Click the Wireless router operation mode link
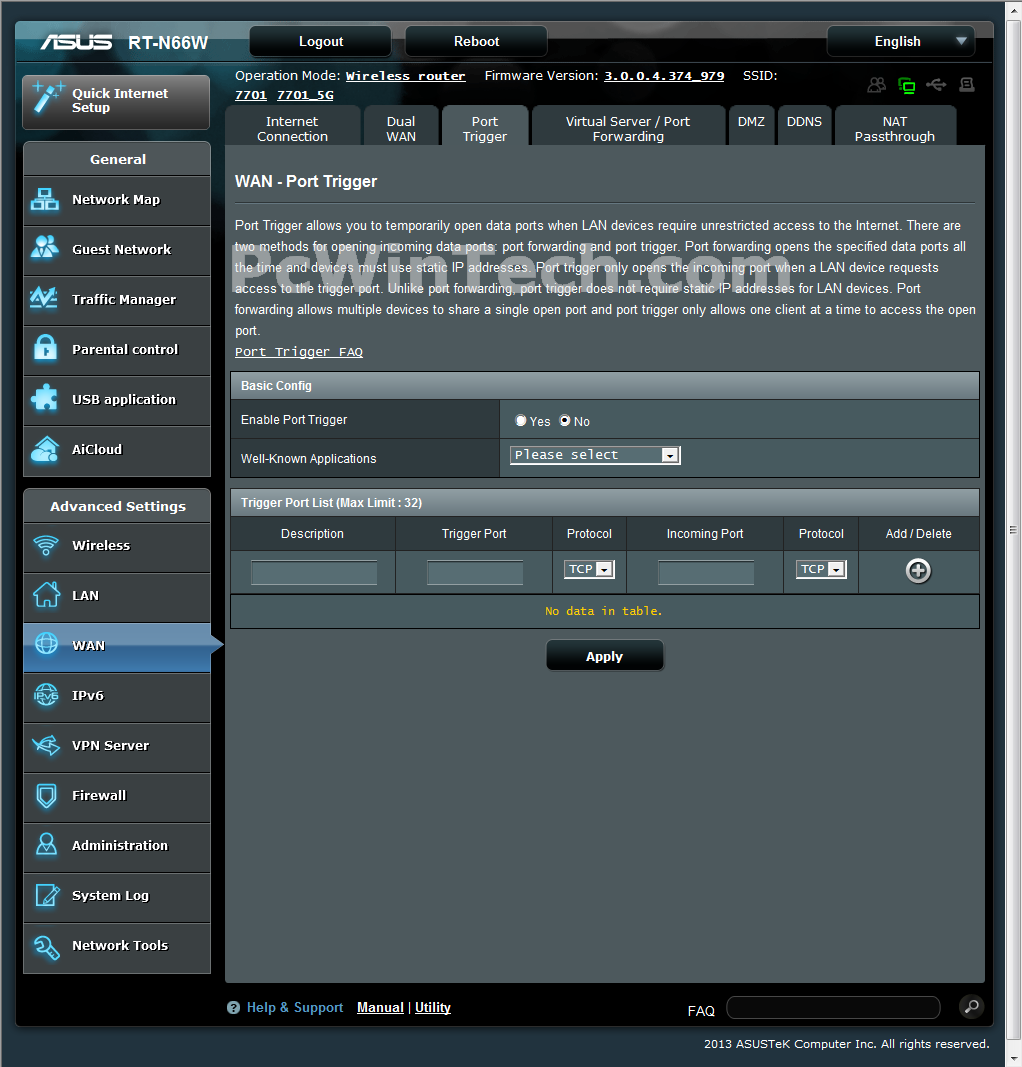 (x=406, y=76)
